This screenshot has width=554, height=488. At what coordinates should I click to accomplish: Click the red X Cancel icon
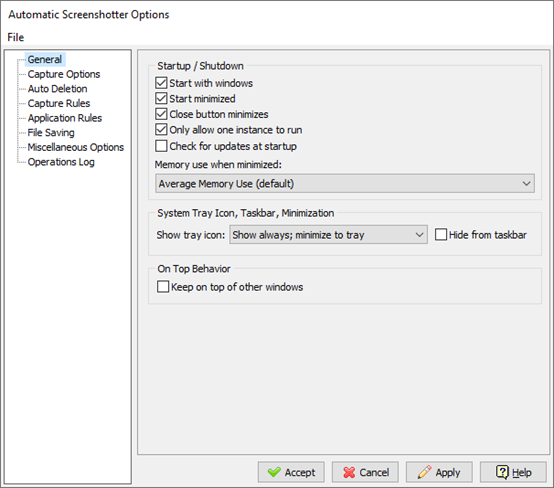pyautogui.click(x=349, y=472)
